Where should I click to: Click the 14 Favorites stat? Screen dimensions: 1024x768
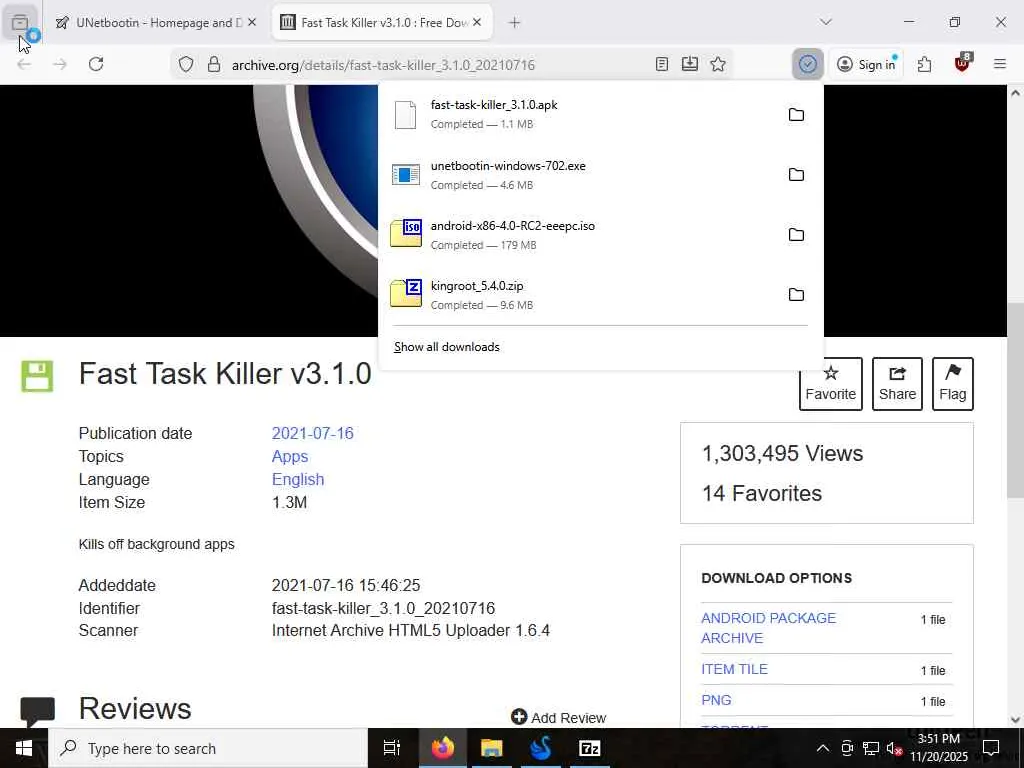click(761, 493)
